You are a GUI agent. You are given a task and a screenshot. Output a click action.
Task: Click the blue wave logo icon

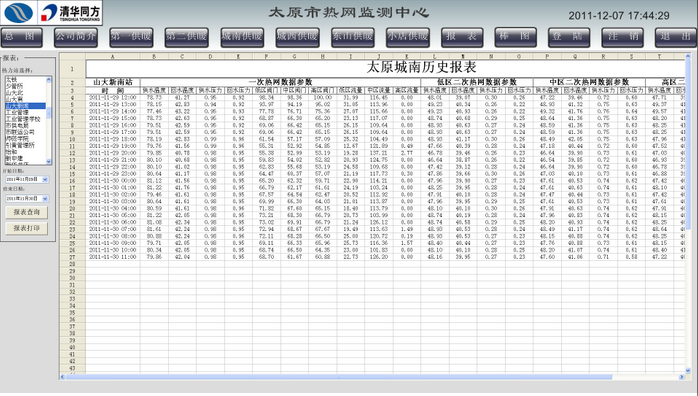click(x=19, y=13)
